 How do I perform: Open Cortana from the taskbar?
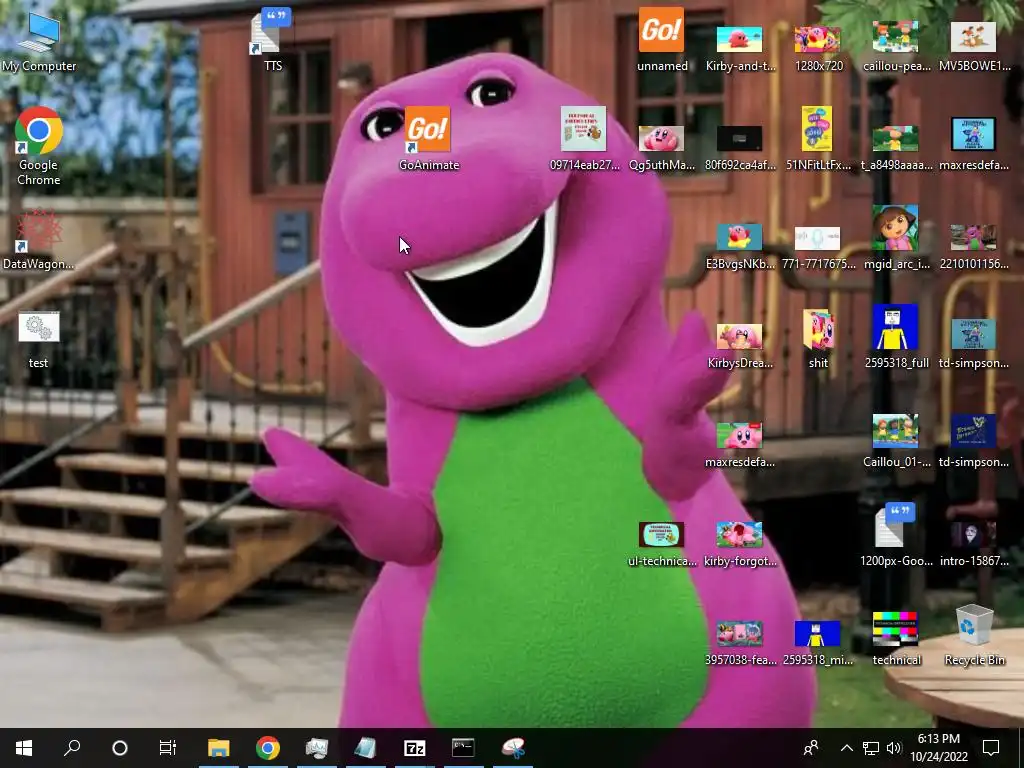tap(120, 748)
